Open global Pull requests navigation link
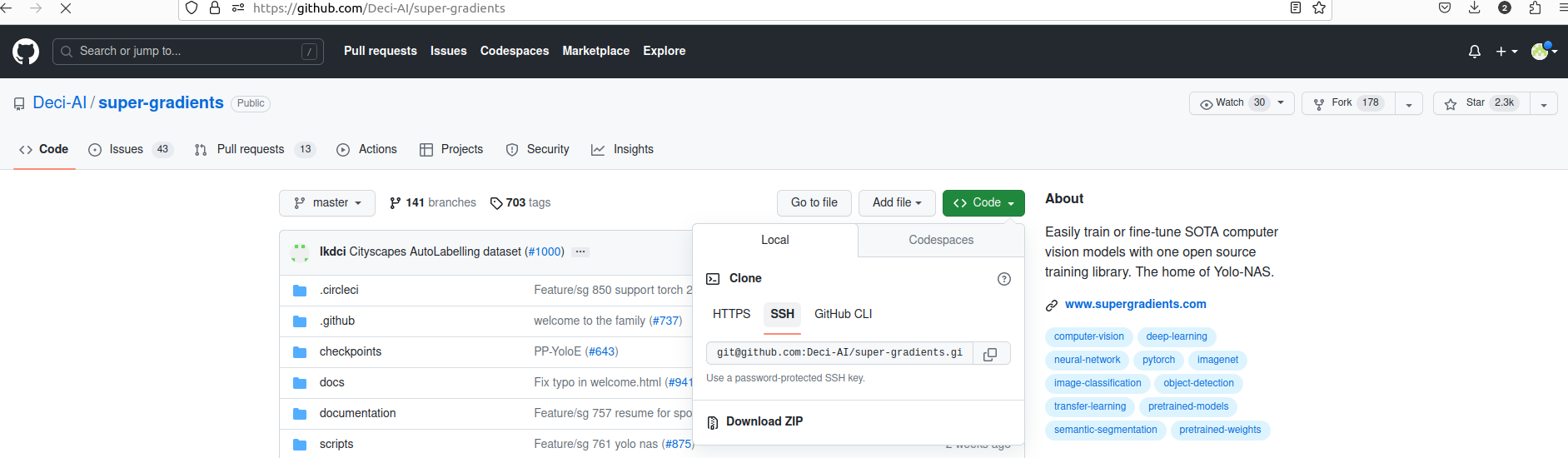The image size is (1568, 458). pyautogui.click(x=381, y=51)
